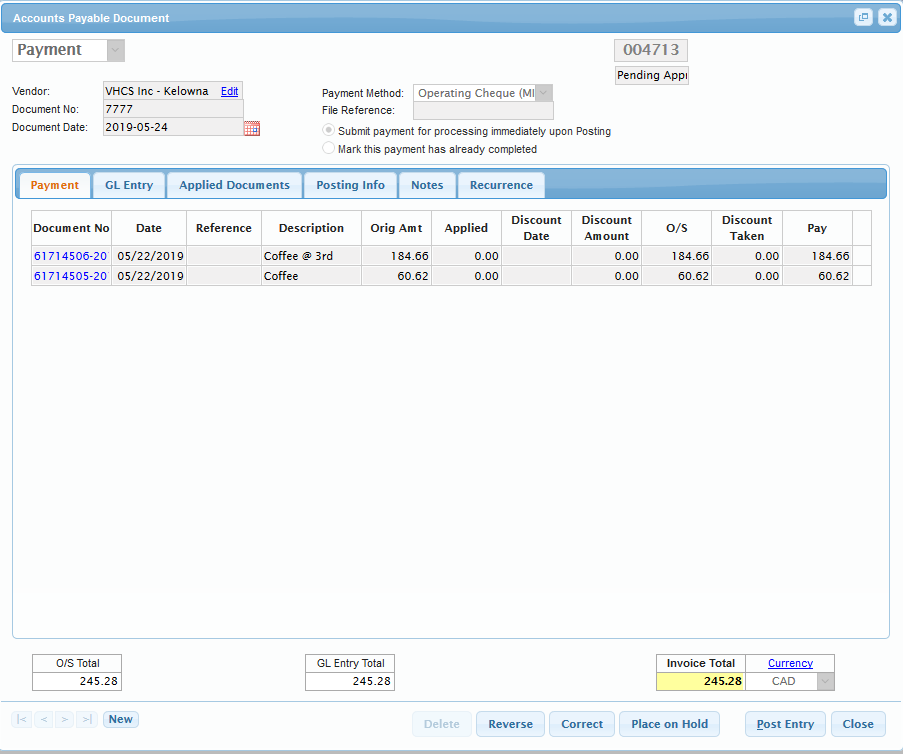Screen dimensions: 903x754
Task: Go to next record navigation arrow
Action: click(65, 719)
